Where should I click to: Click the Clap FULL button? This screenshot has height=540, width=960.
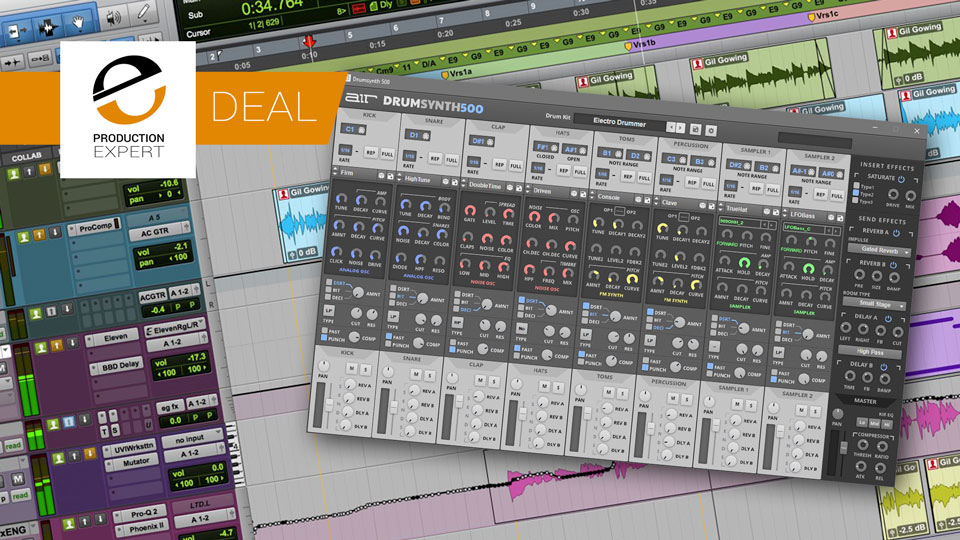point(516,166)
